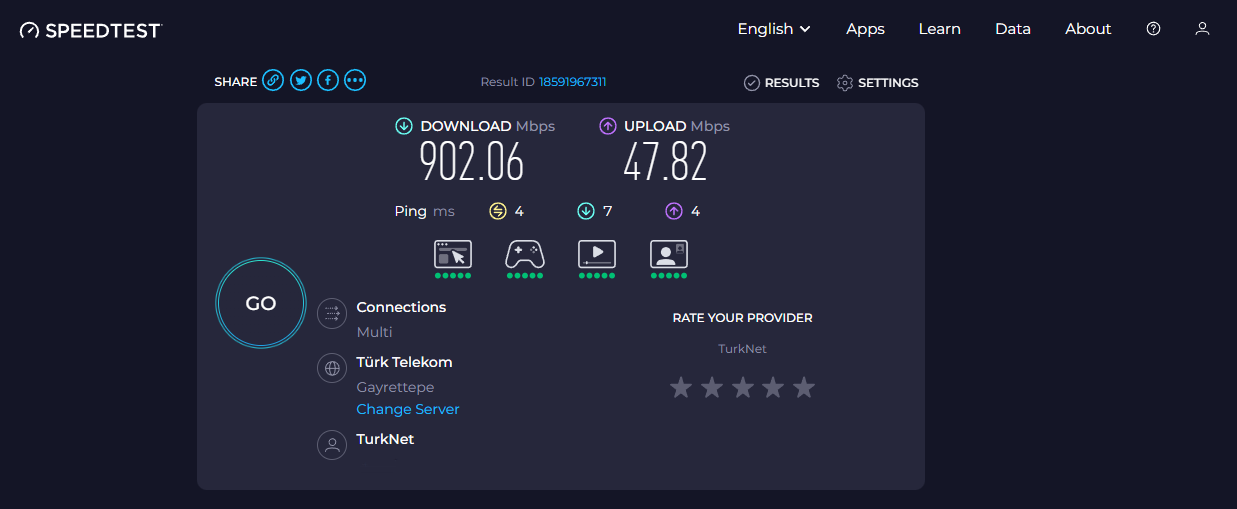
Task: Click the Multi connections text
Action: [375, 332]
